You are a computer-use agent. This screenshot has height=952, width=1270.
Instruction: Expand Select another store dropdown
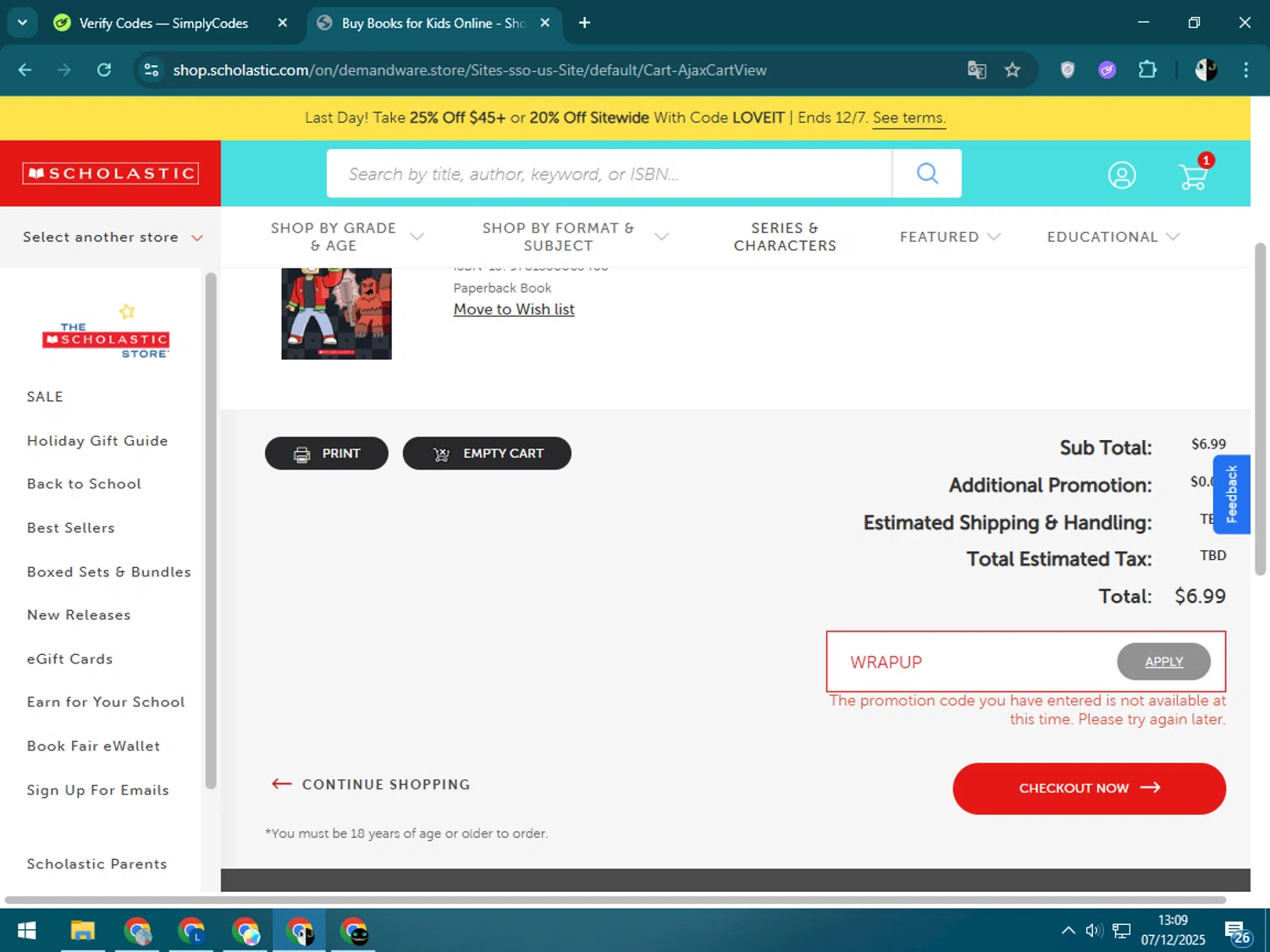[x=113, y=237]
